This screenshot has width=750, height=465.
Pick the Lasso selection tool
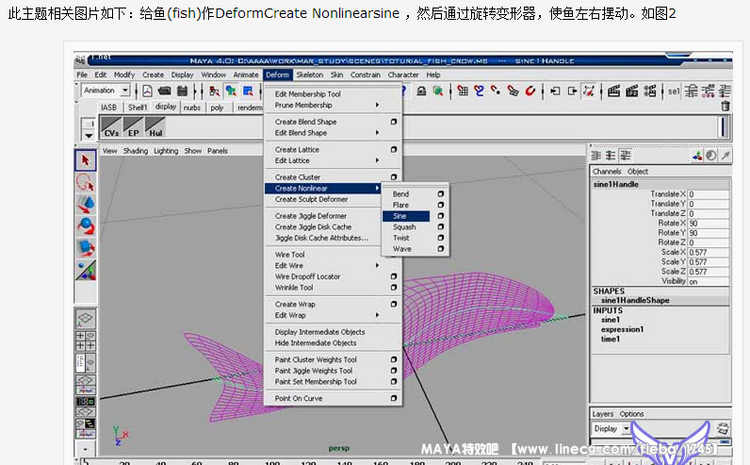[x=86, y=182]
